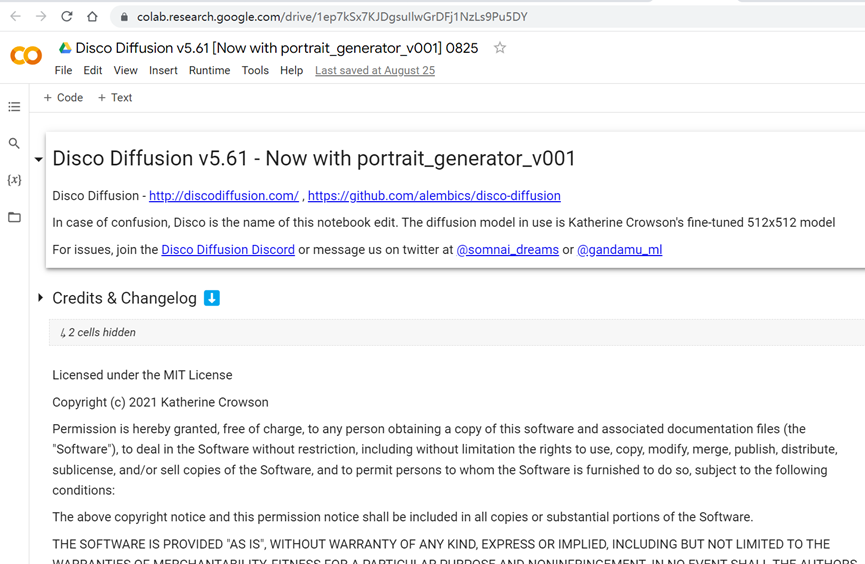Click the 'In case of confusion' paragraph
The height and width of the screenshot is (564, 865).
(444, 223)
